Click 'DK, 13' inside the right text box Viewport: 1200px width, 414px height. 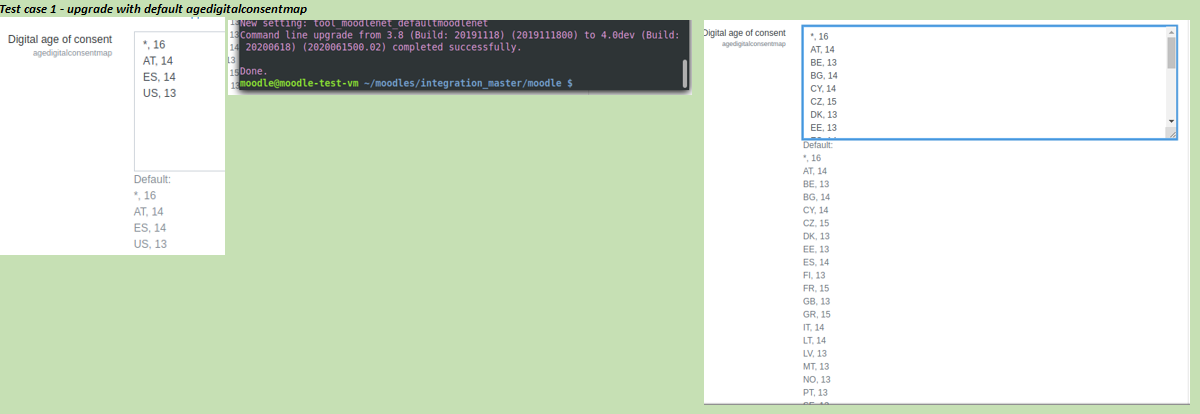coord(824,114)
